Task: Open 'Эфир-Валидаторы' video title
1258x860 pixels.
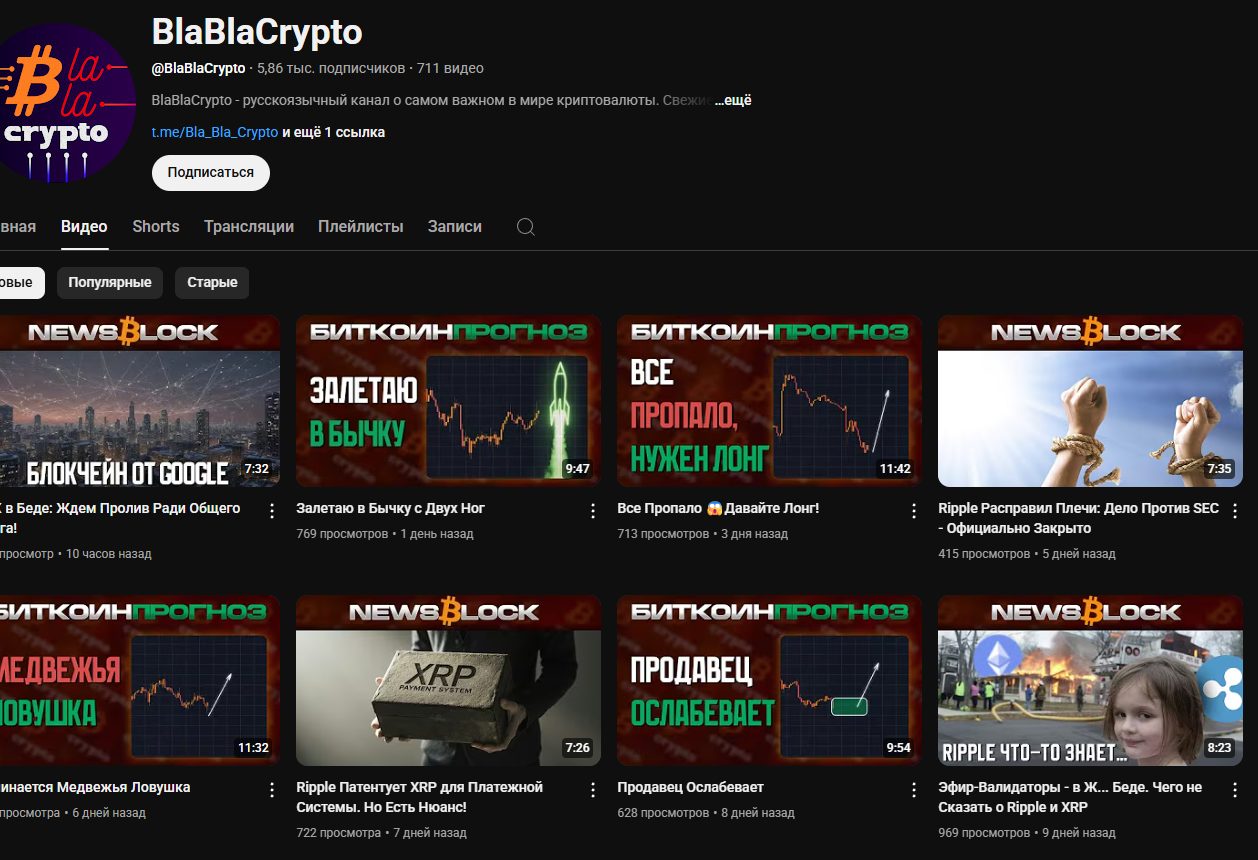Action: coord(1070,797)
